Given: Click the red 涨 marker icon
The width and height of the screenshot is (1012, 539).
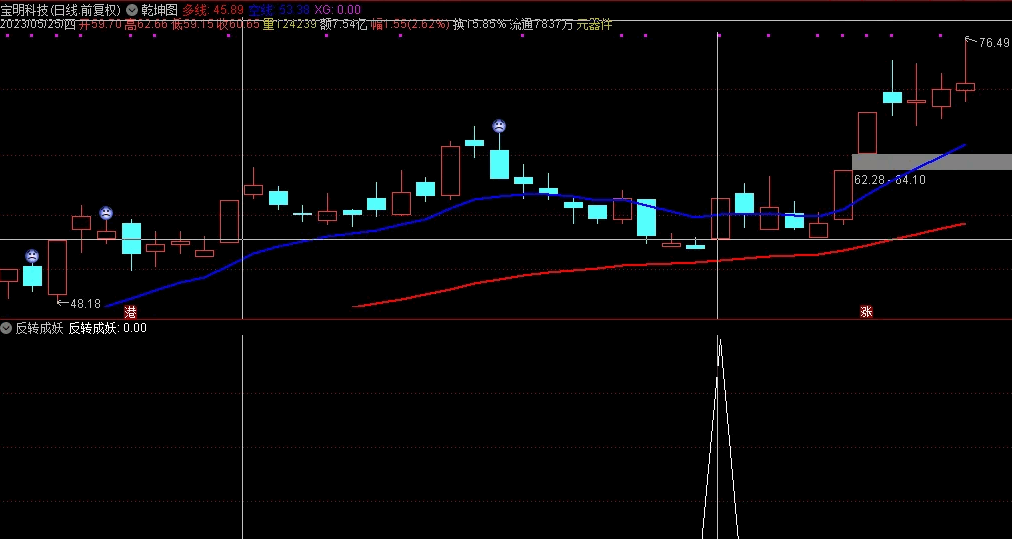Looking at the screenshot, I should (866, 312).
